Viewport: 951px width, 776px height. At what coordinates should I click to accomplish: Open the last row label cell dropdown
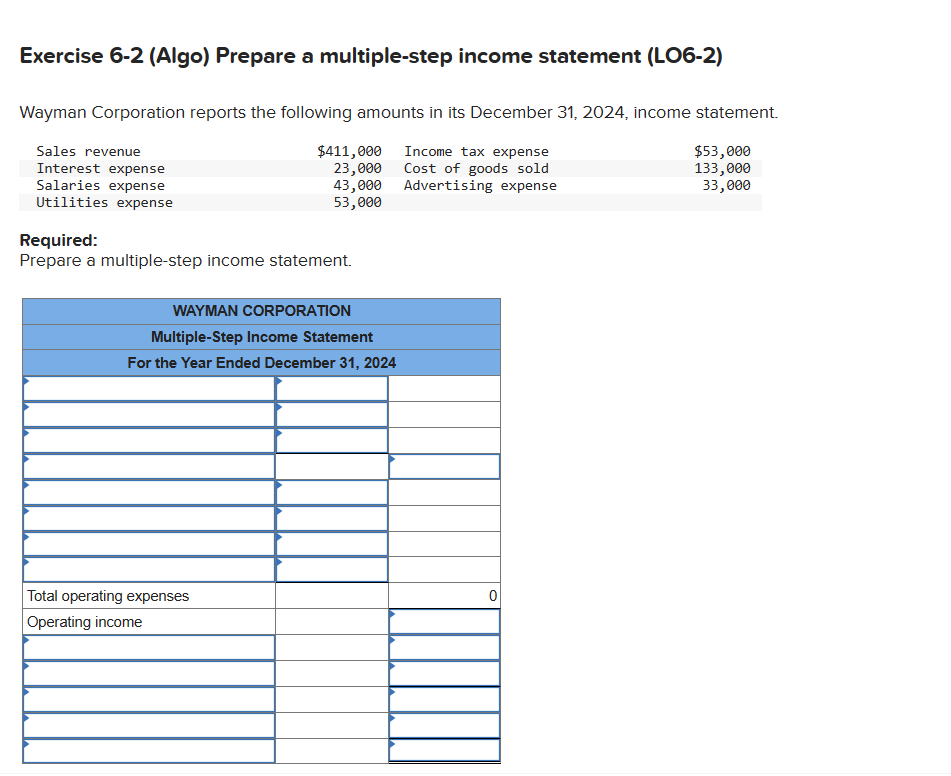[148, 751]
